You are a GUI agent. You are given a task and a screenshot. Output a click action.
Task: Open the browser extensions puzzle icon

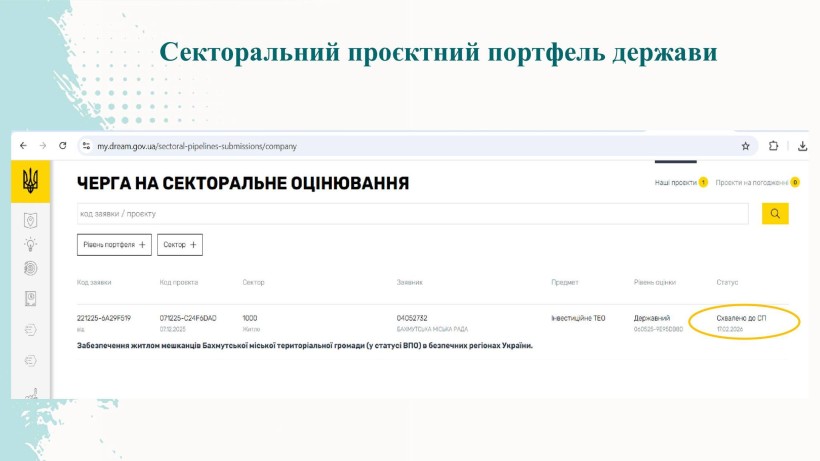(773, 146)
